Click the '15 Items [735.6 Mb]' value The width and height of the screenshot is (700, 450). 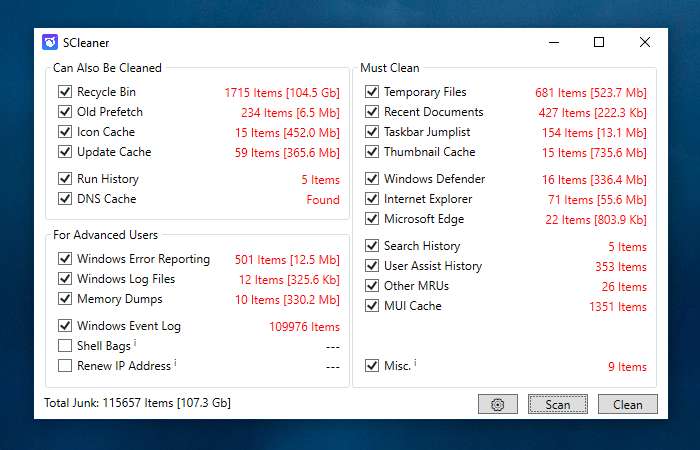(x=594, y=153)
